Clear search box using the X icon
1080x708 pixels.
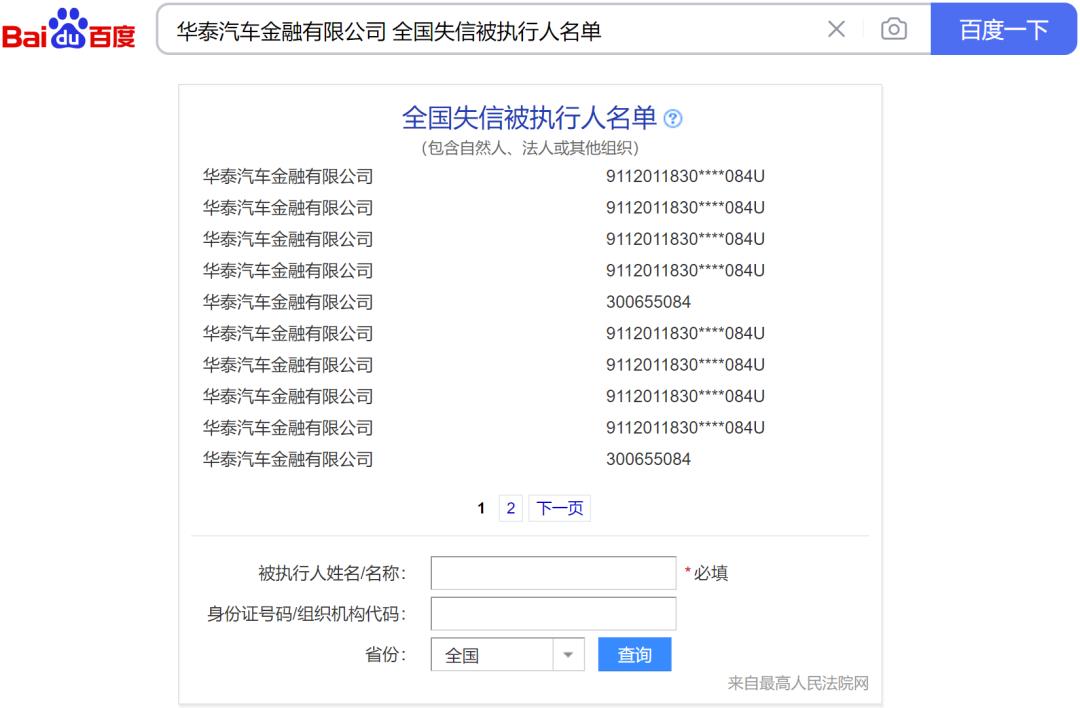836,29
